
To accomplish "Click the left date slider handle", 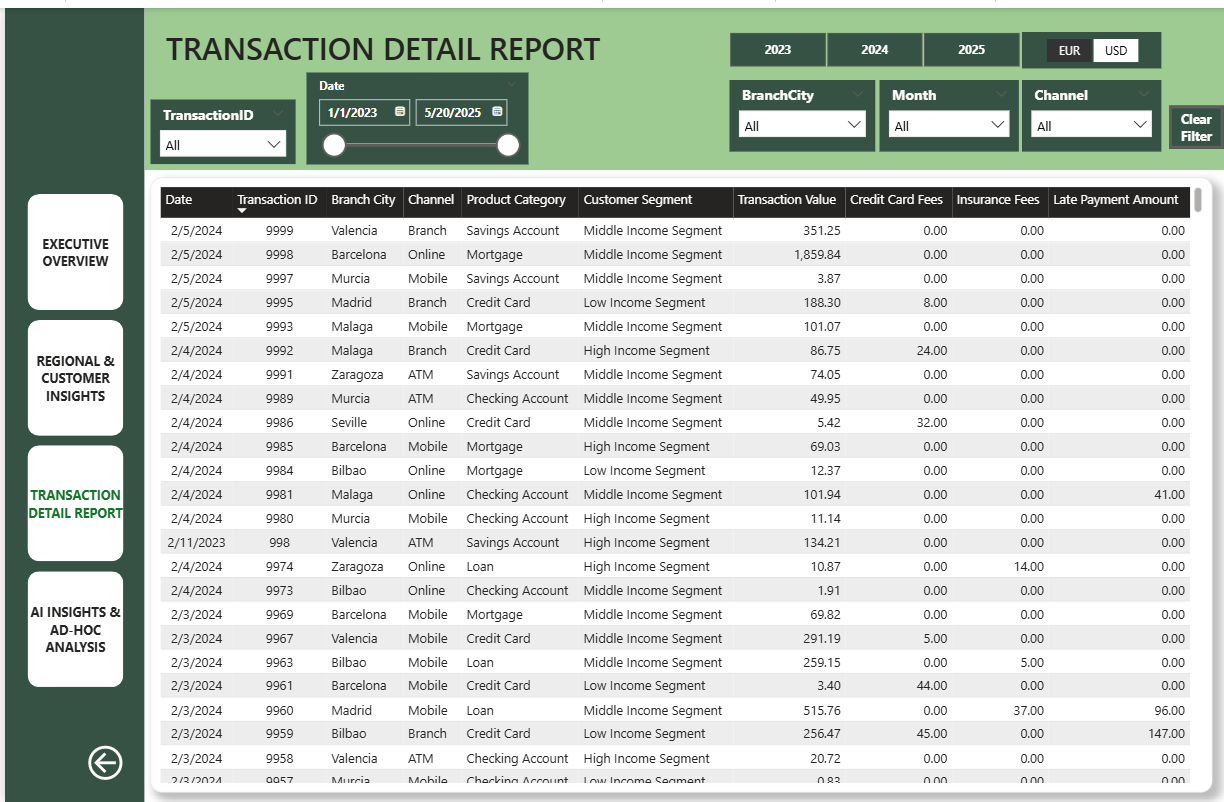I will [334, 146].
